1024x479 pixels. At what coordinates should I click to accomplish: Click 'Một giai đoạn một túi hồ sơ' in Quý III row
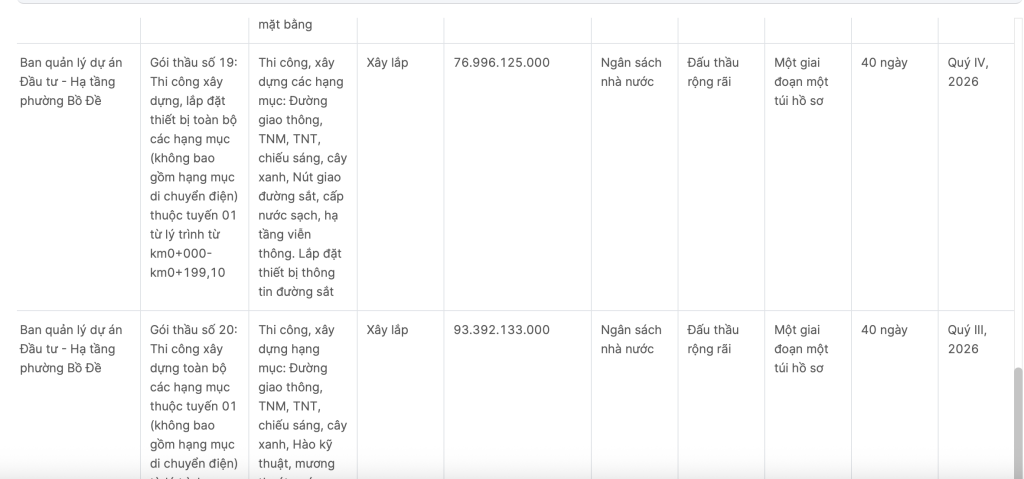[x=801, y=349]
